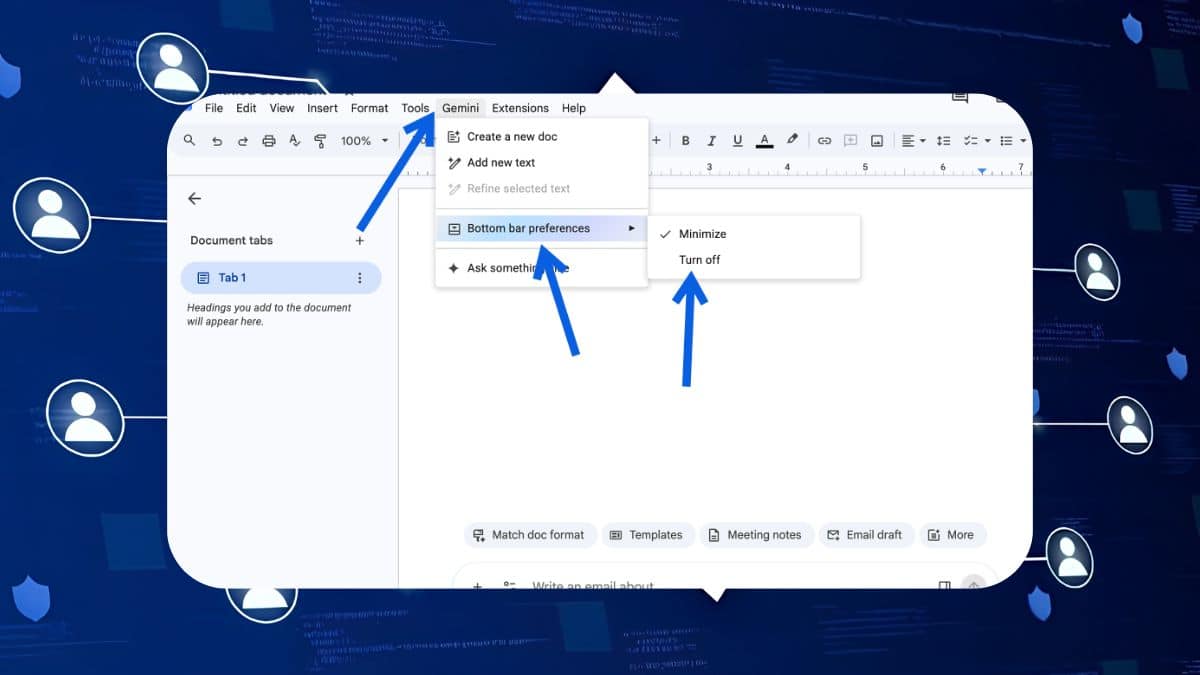The width and height of the screenshot is (1200, 675).
Task: Undo the last action
Action: [217, 141]
